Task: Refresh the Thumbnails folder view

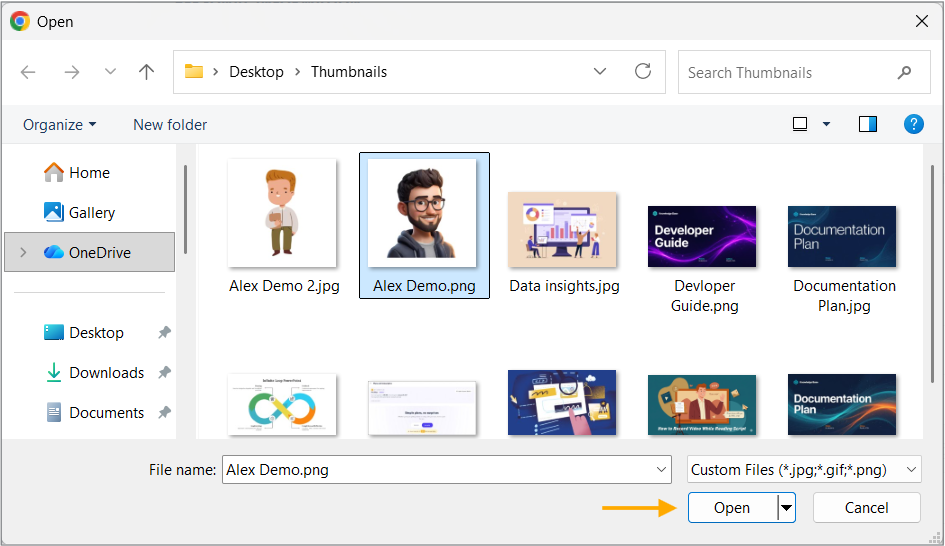Action: pos(643,71)
